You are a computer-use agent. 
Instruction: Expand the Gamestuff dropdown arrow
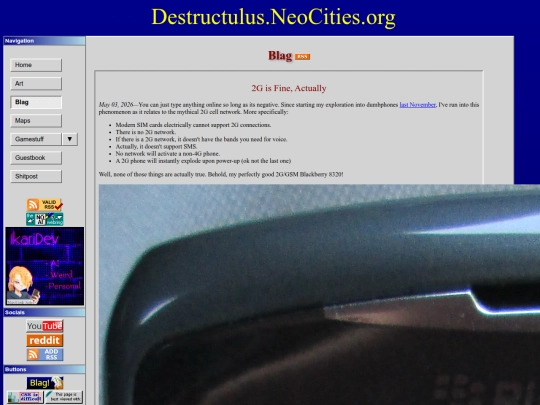point(70,139)
